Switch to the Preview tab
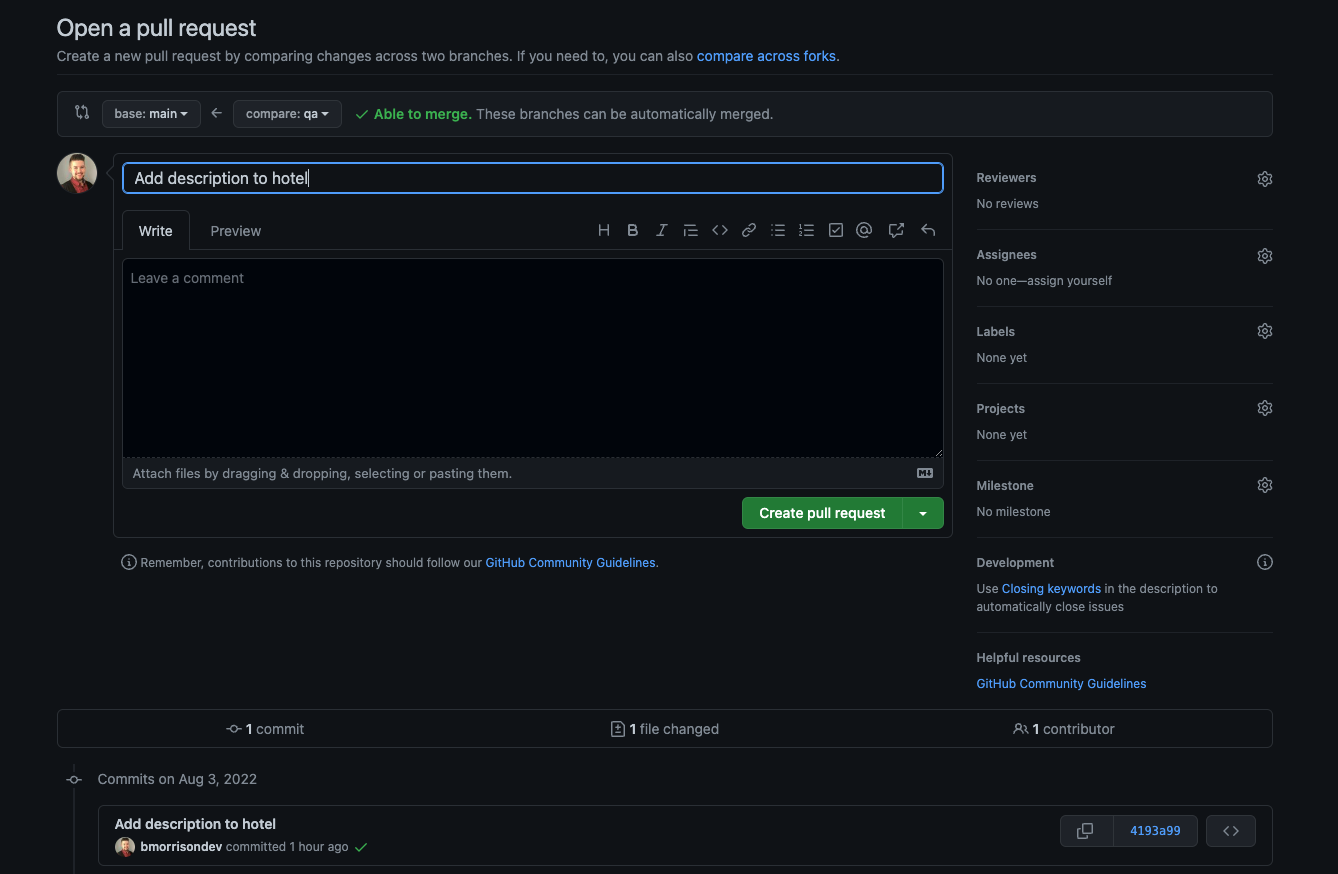Viewport: 1338px width, 874px height. 236,231
